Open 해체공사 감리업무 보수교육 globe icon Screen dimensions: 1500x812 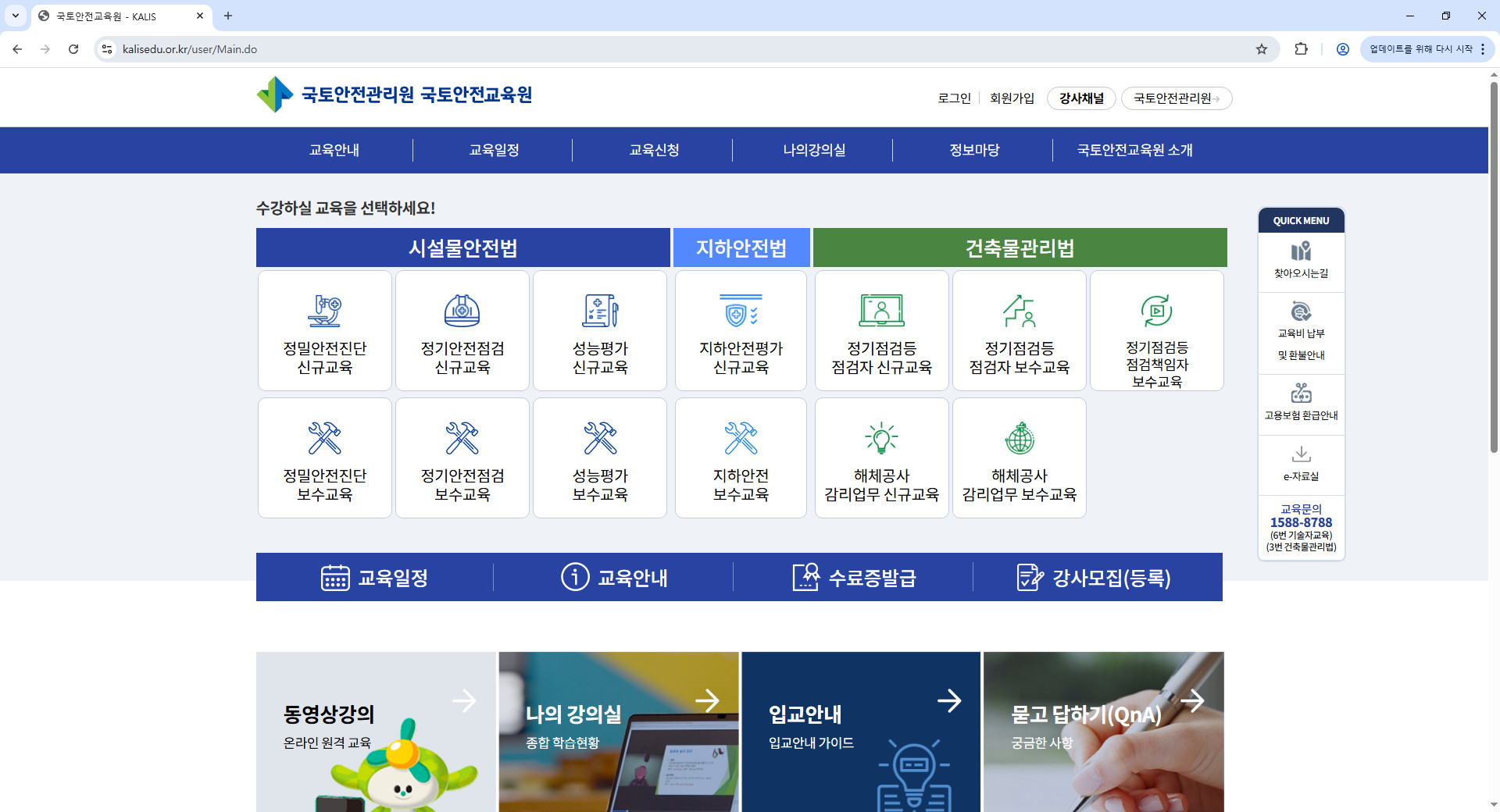coord(1019,438)
